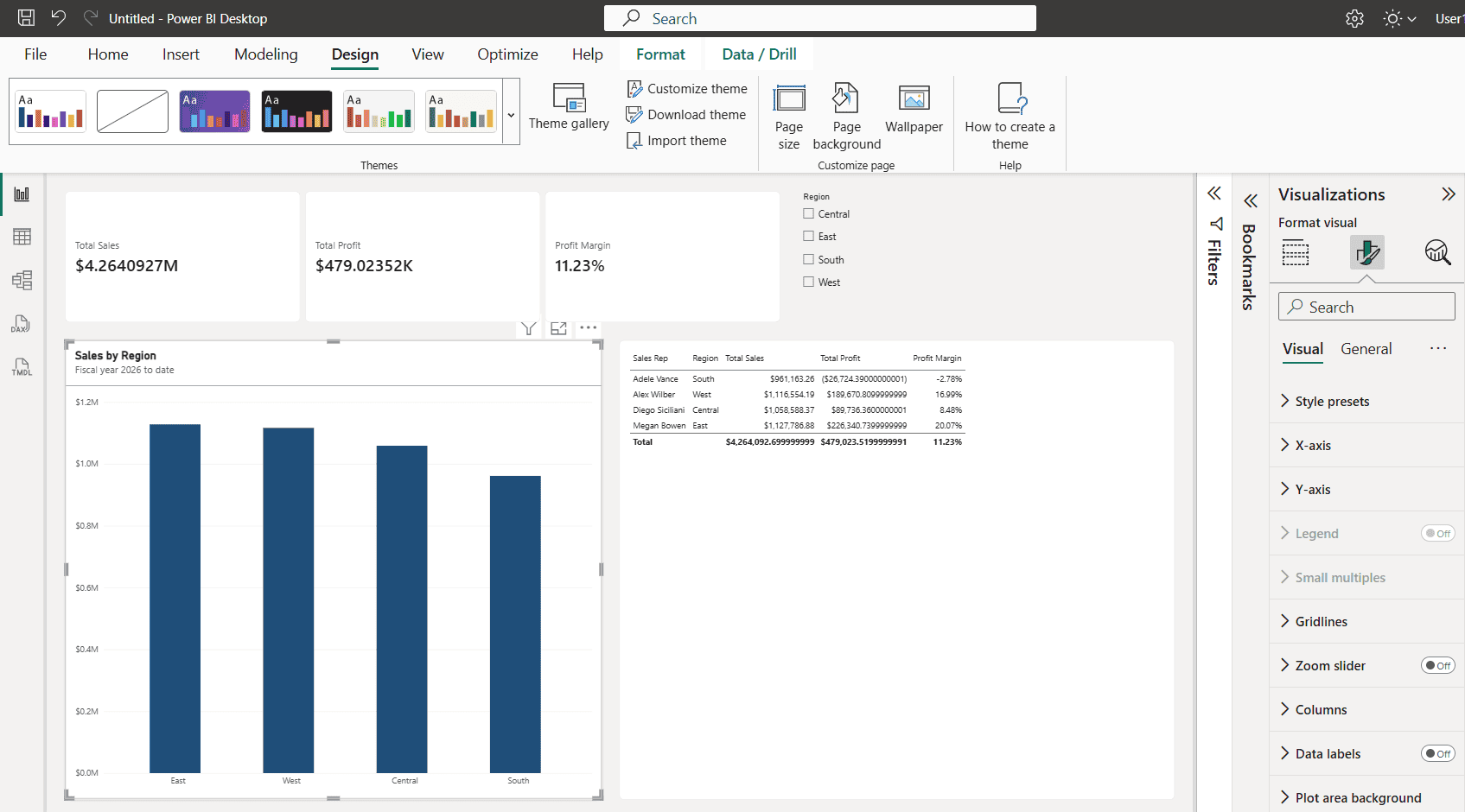Click Download theme button

[x=686, y=115]
